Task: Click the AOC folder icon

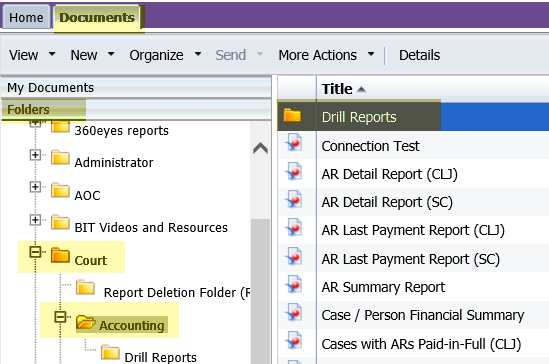Action: [60, 190]
